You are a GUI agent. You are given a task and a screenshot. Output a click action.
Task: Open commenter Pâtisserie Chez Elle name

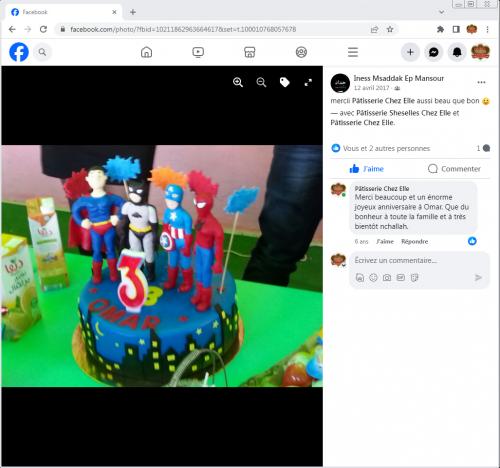(382, 188)
